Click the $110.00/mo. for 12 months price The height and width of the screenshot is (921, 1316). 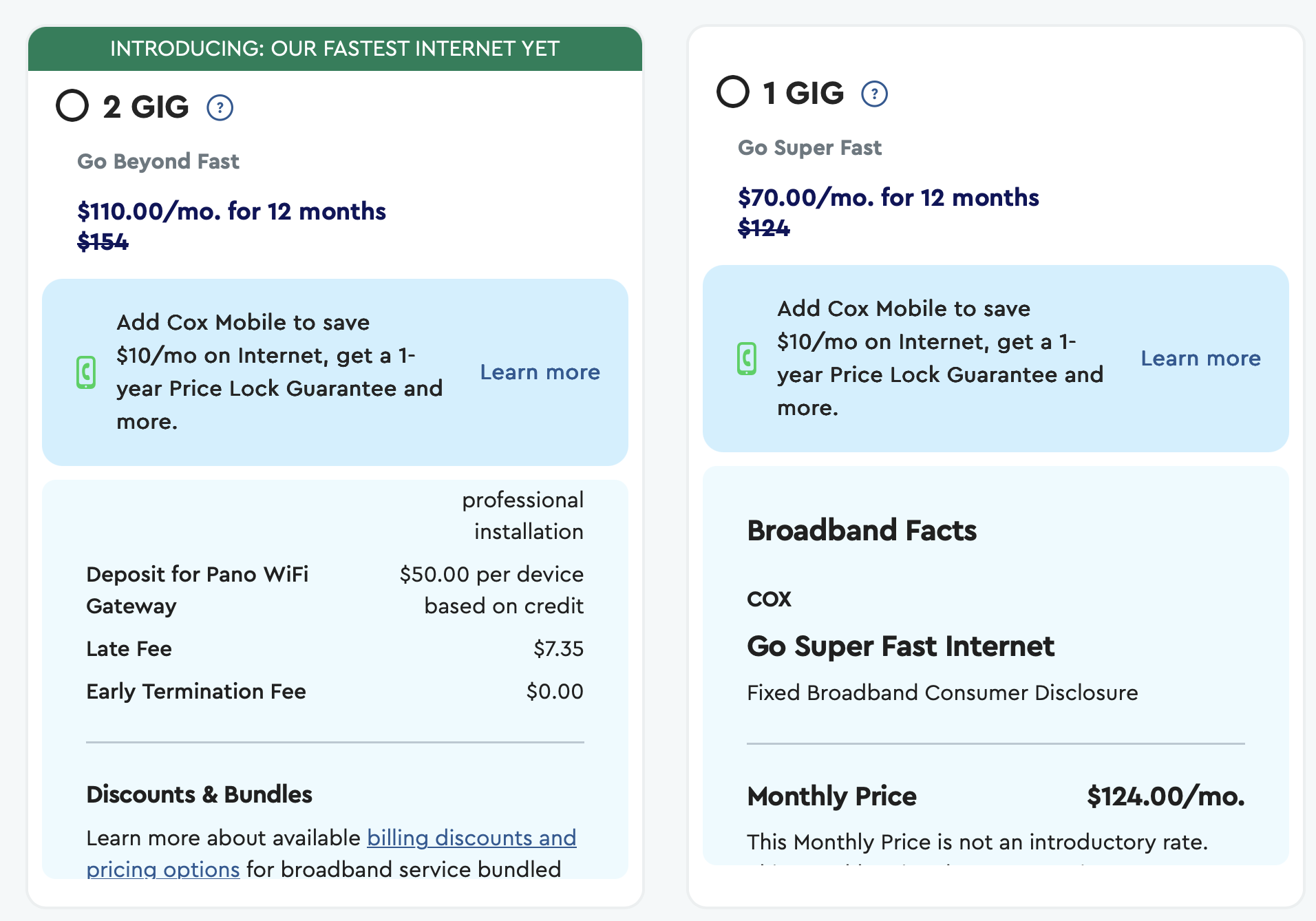pyautogui.click(x=231, y=211)
